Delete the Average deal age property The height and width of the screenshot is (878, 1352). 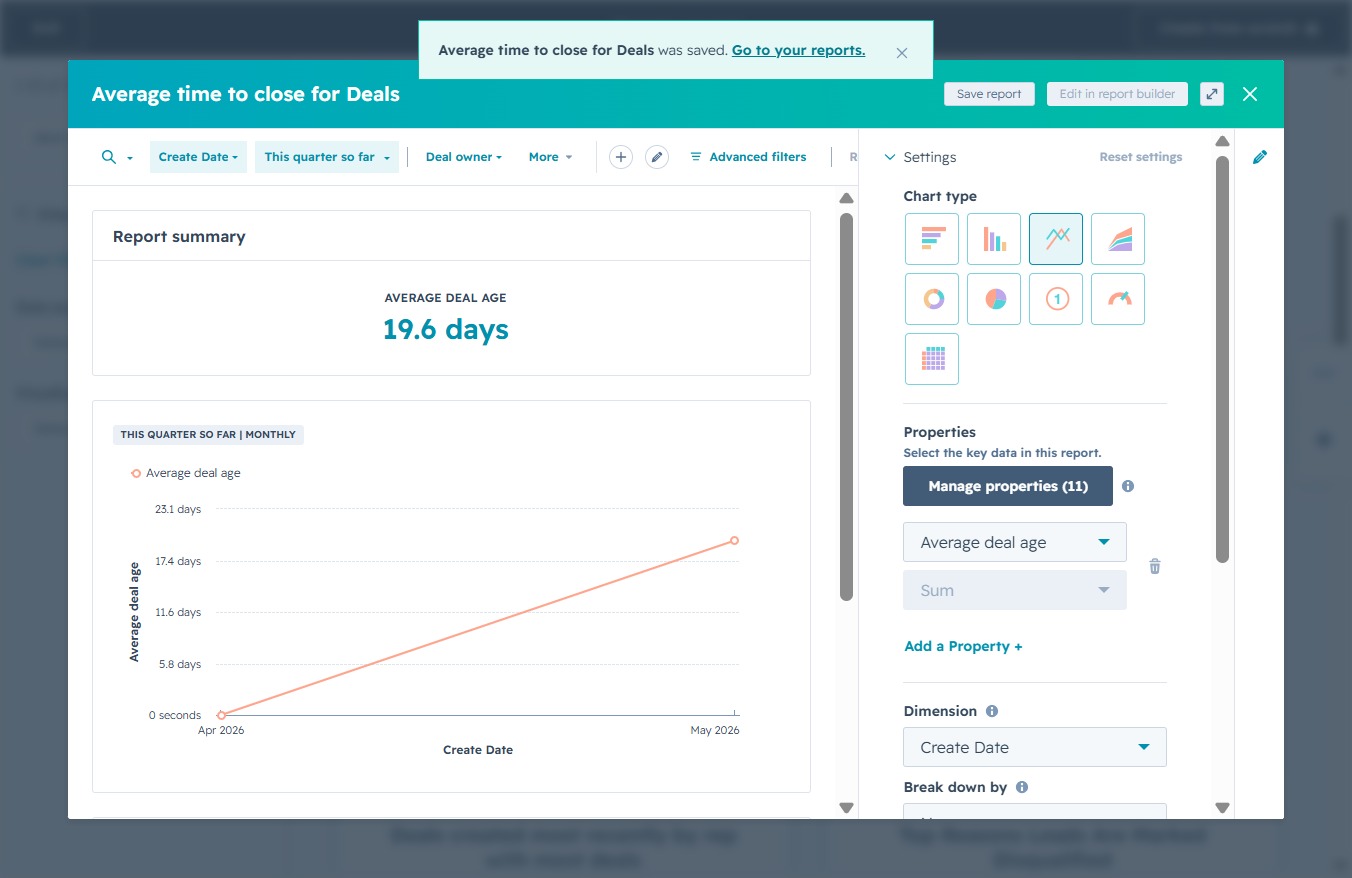[x=1155, y=566]
